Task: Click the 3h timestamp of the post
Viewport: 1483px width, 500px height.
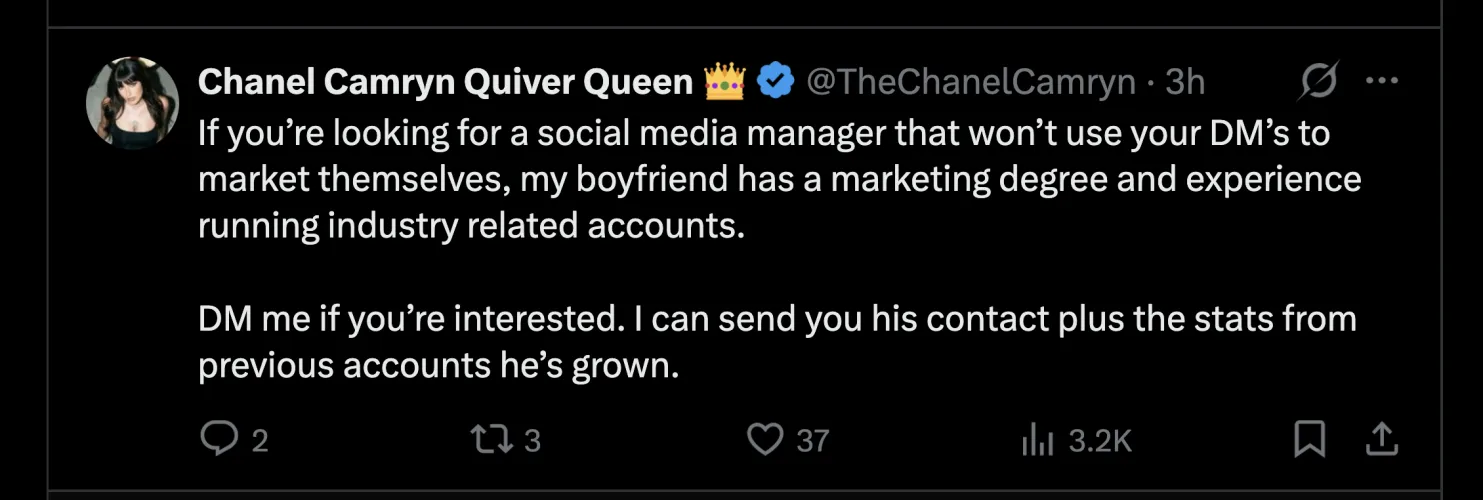Action: (1185, 82)
